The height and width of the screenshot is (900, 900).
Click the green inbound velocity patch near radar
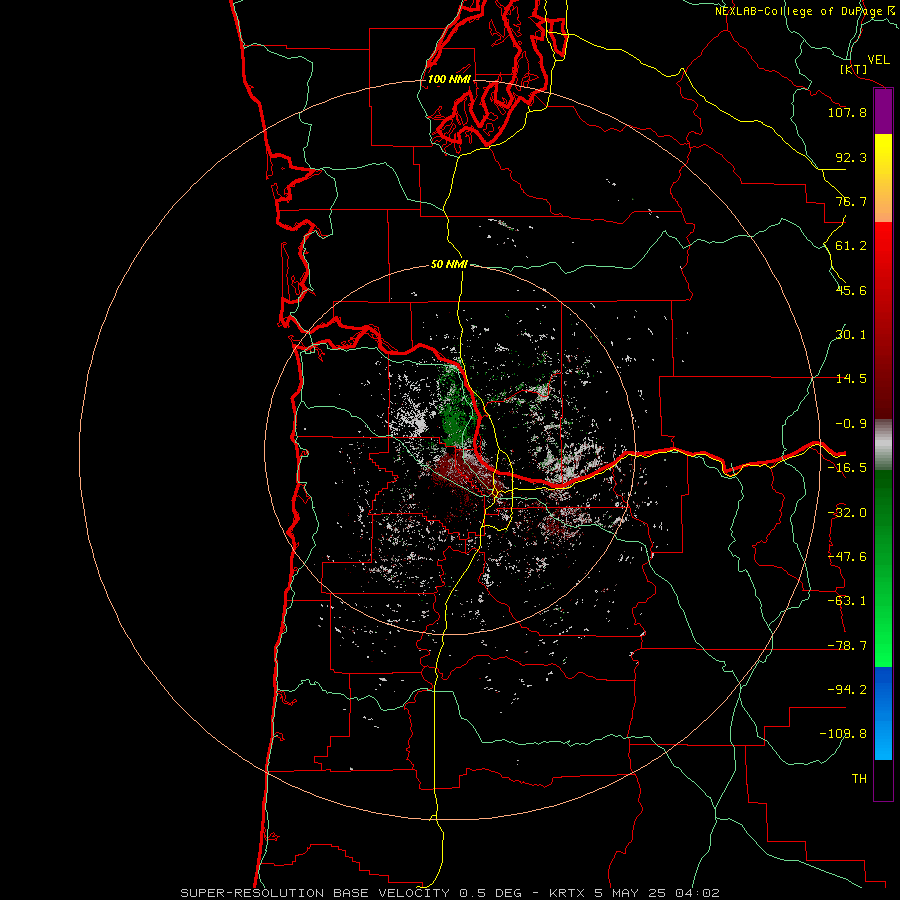pos(455,410)
